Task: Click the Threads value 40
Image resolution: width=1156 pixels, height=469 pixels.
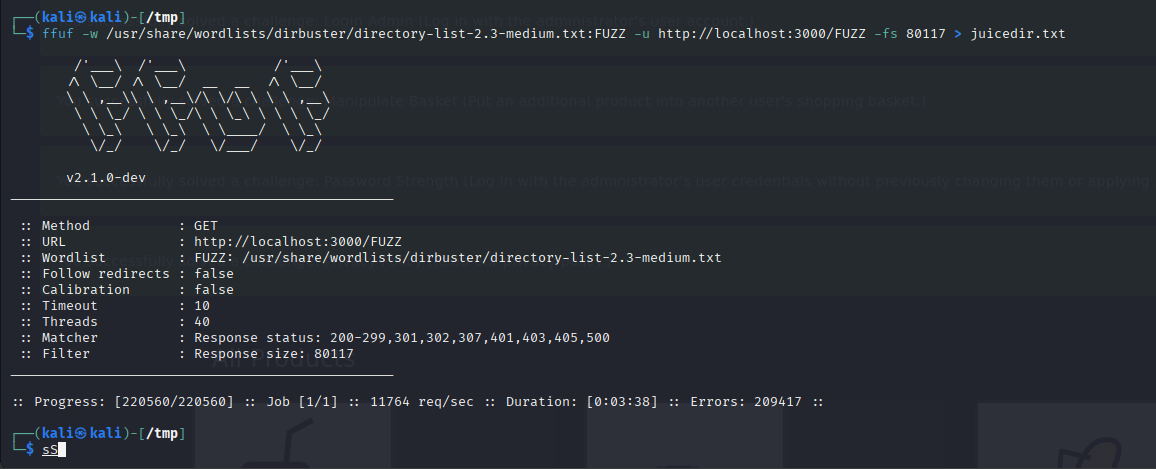Action: (202, 322)
